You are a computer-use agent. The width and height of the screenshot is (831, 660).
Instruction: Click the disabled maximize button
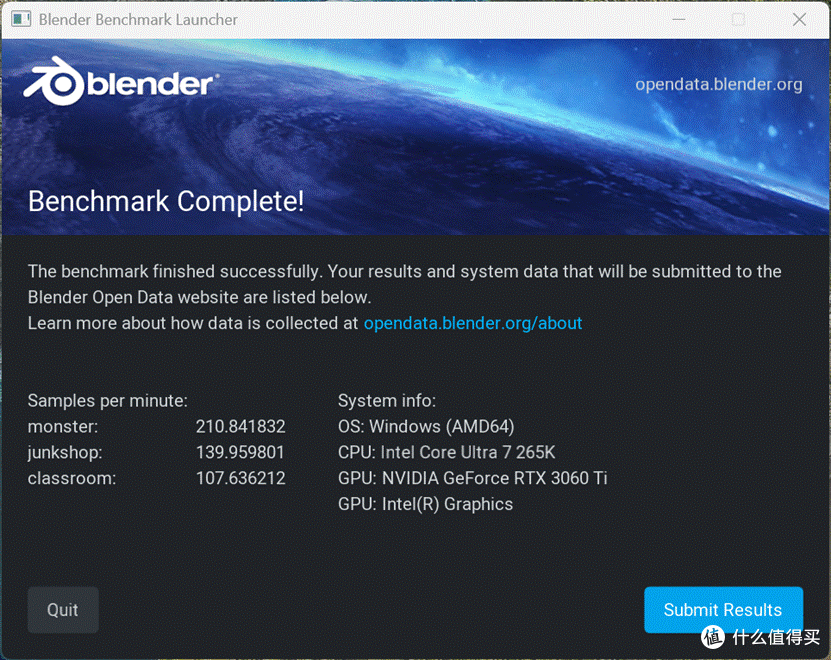(738, 20)
